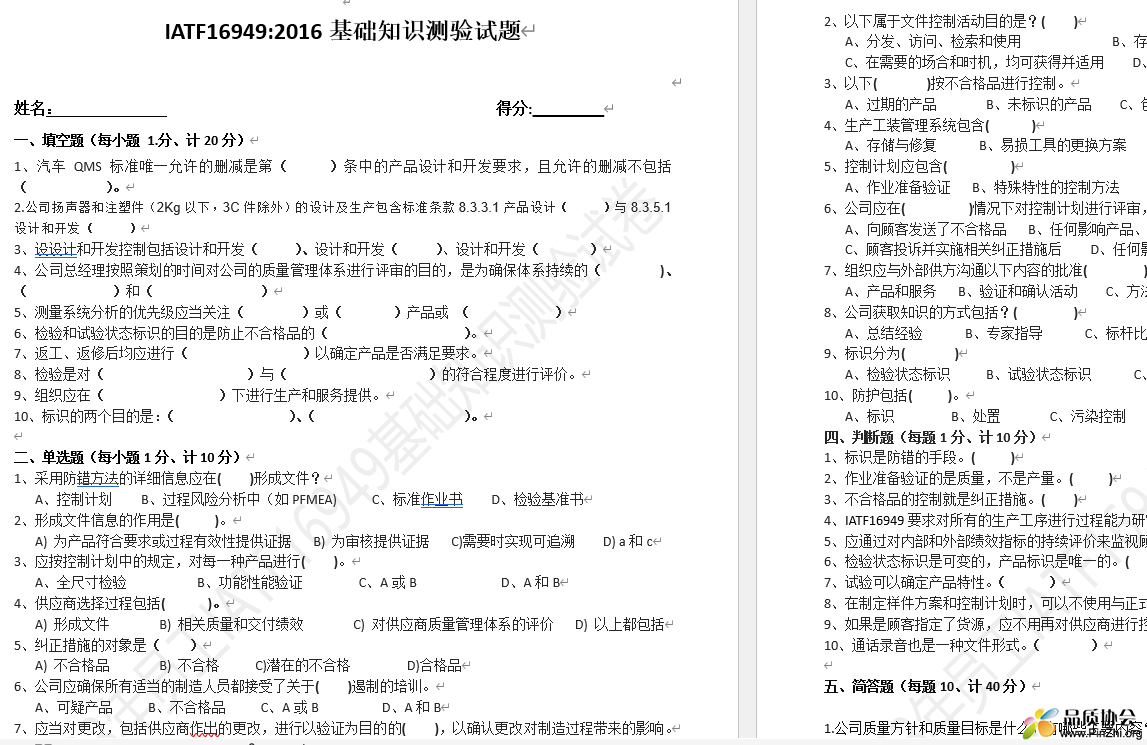Image resolution: width=1147 pixels, height=745 pixels.
Task: Click the title "IATF16949:2016 基础知识测验试题"
Action: (342, 31)
